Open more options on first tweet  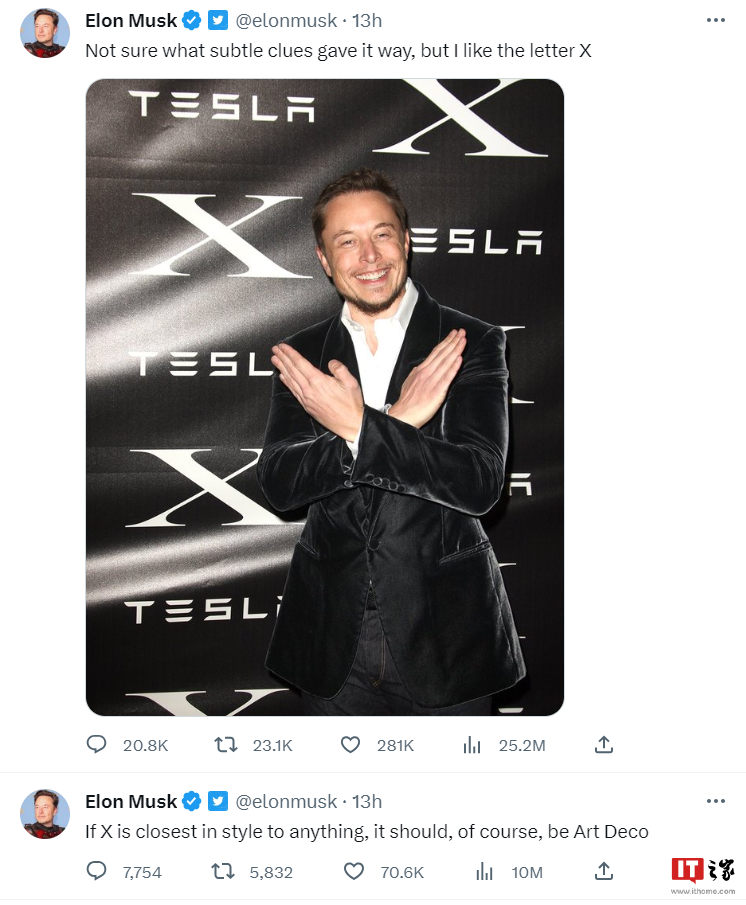pos(715,20)
